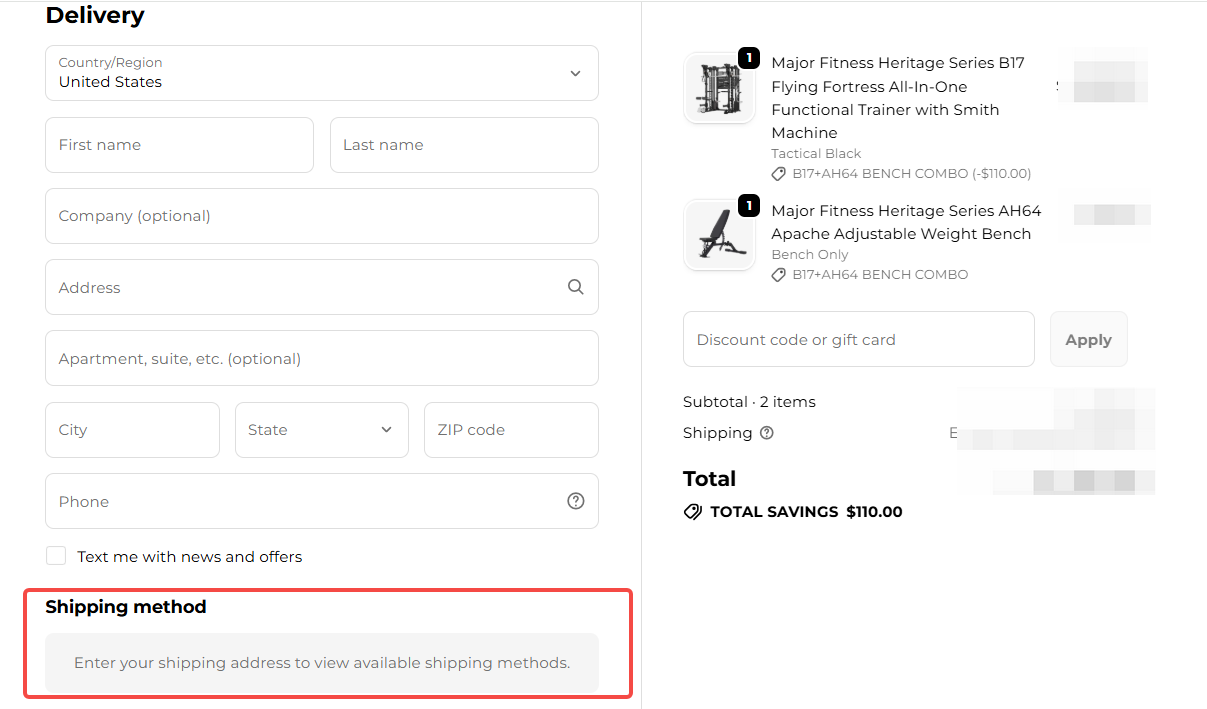This screenshot has height=709, width=1207.
Task: Open the AH64 Weight Bench product thumbnail
Action: click(x=719, y=235)
